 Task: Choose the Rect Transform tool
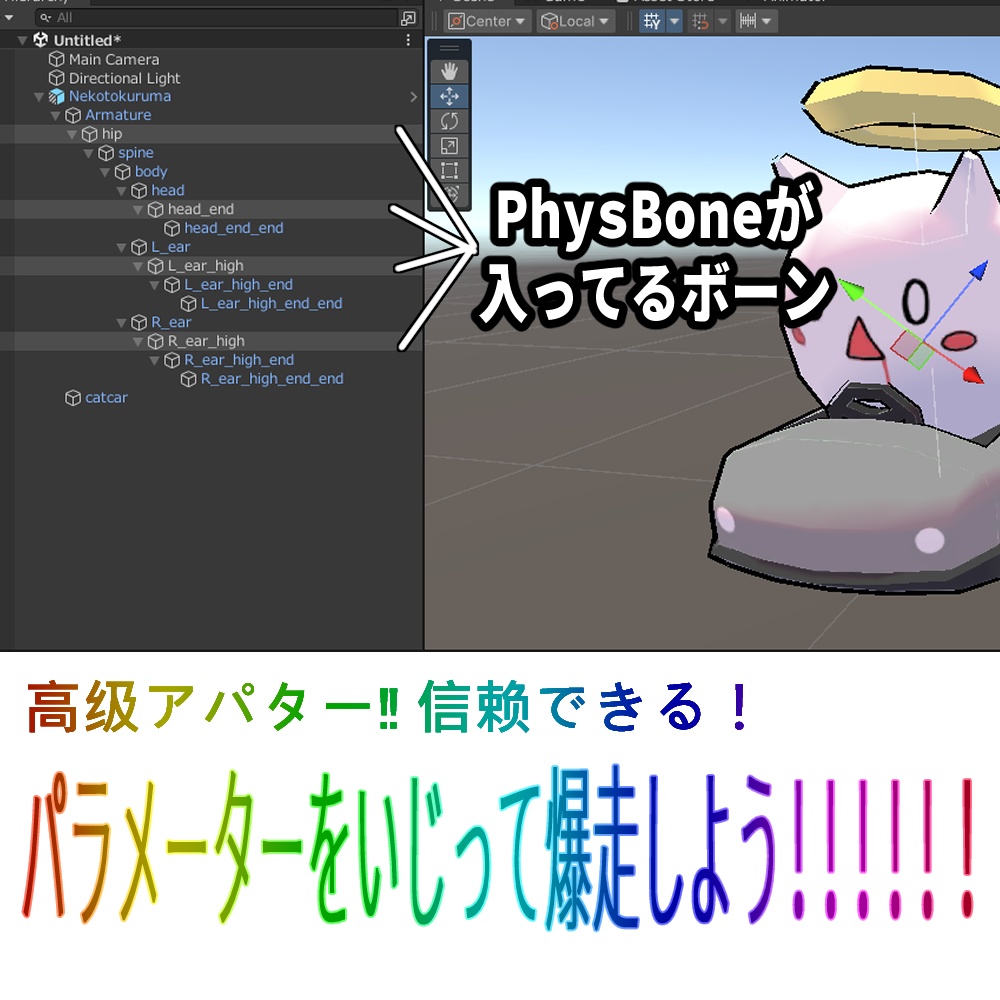pos(450,169)
